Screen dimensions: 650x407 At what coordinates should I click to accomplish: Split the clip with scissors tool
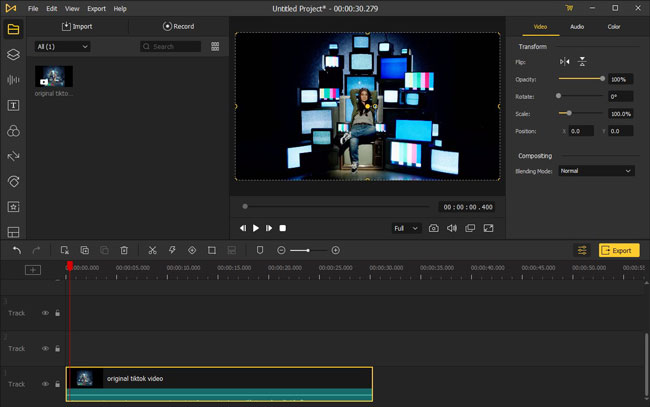152,250
